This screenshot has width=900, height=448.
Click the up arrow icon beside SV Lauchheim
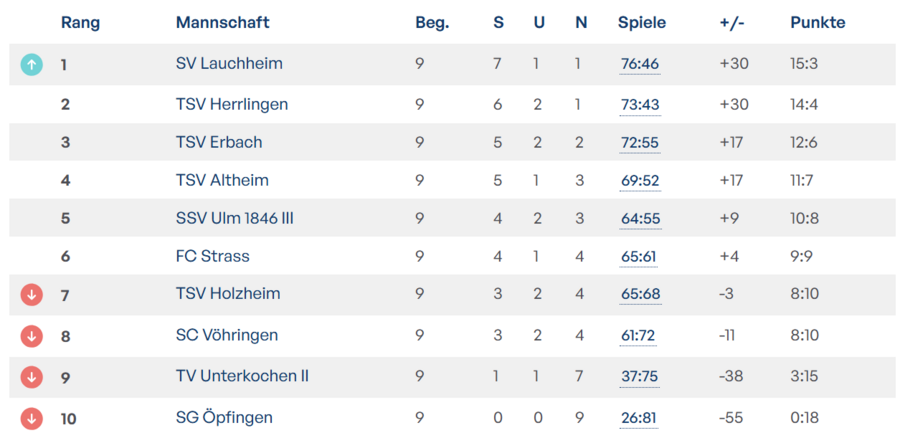tap(32, 64)
